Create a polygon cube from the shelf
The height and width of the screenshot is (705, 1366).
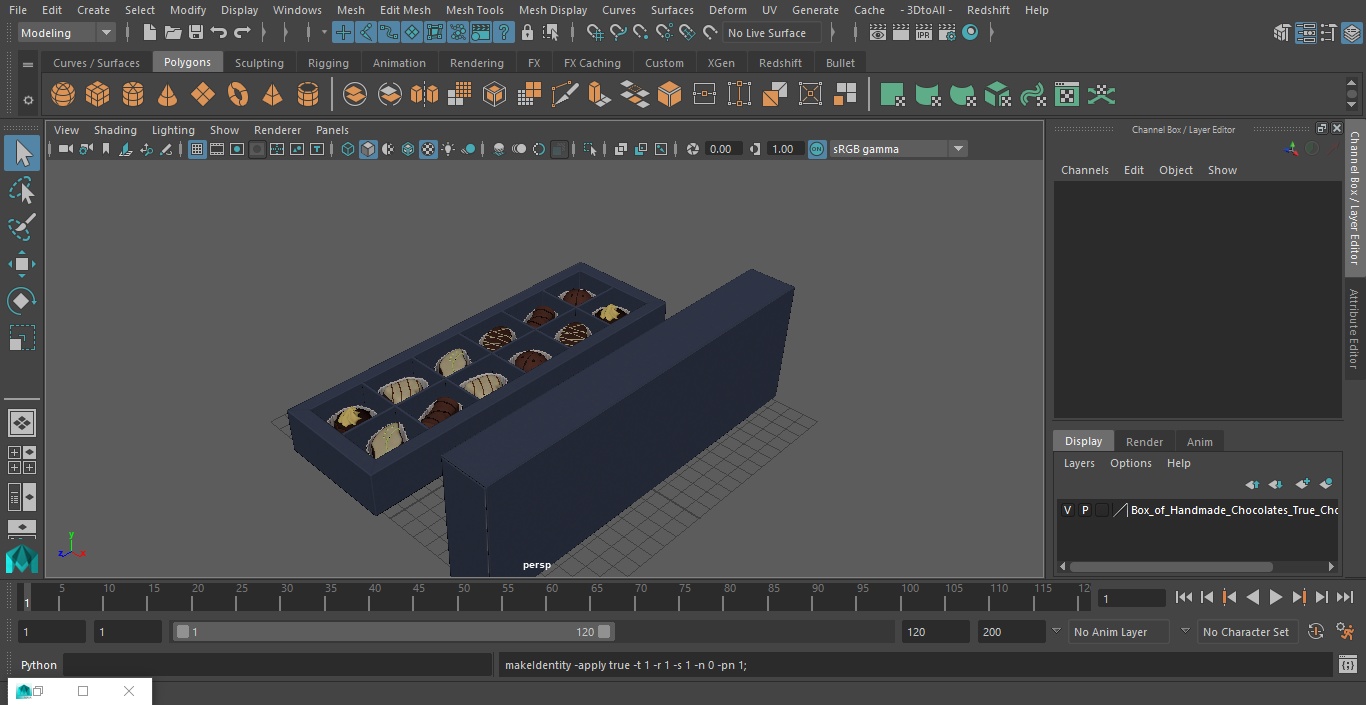point(98,95)
